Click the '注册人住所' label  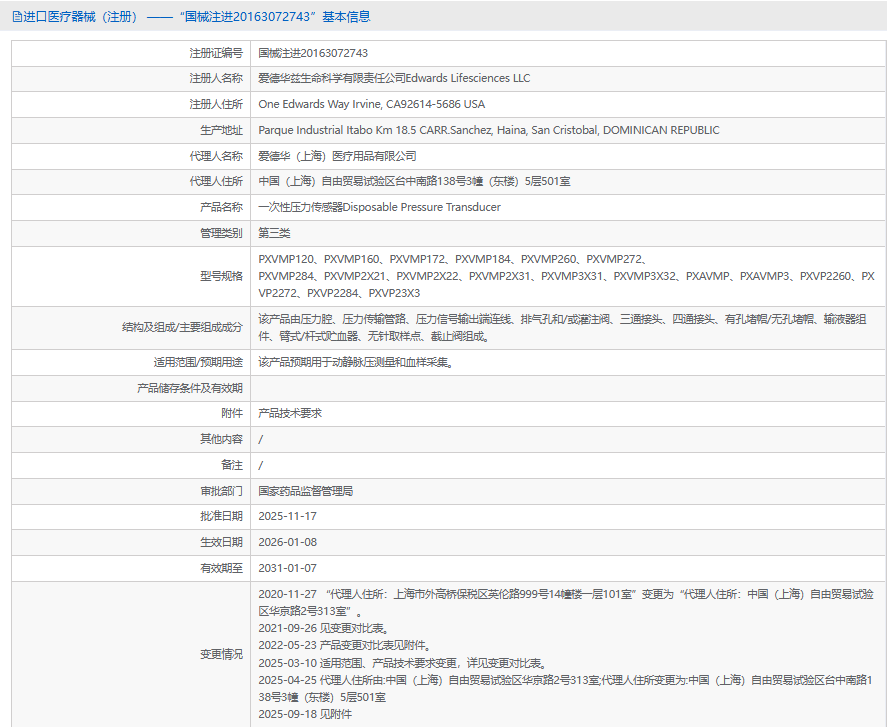tap(216, 104)
